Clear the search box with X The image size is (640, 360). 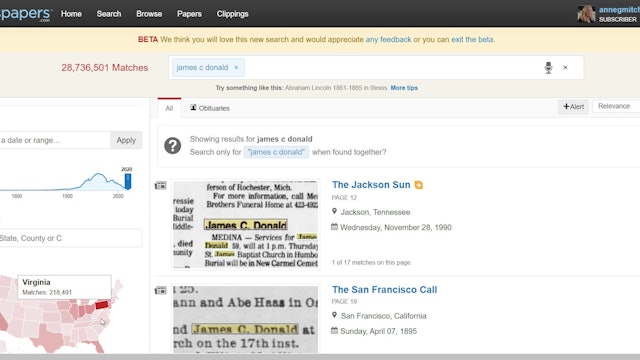coord(565,67)
